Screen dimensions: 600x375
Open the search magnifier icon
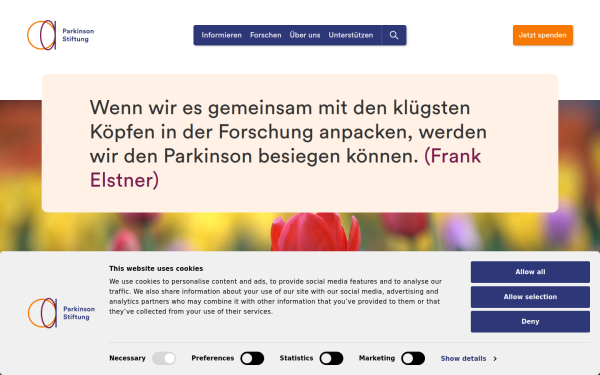coord(394,35)
